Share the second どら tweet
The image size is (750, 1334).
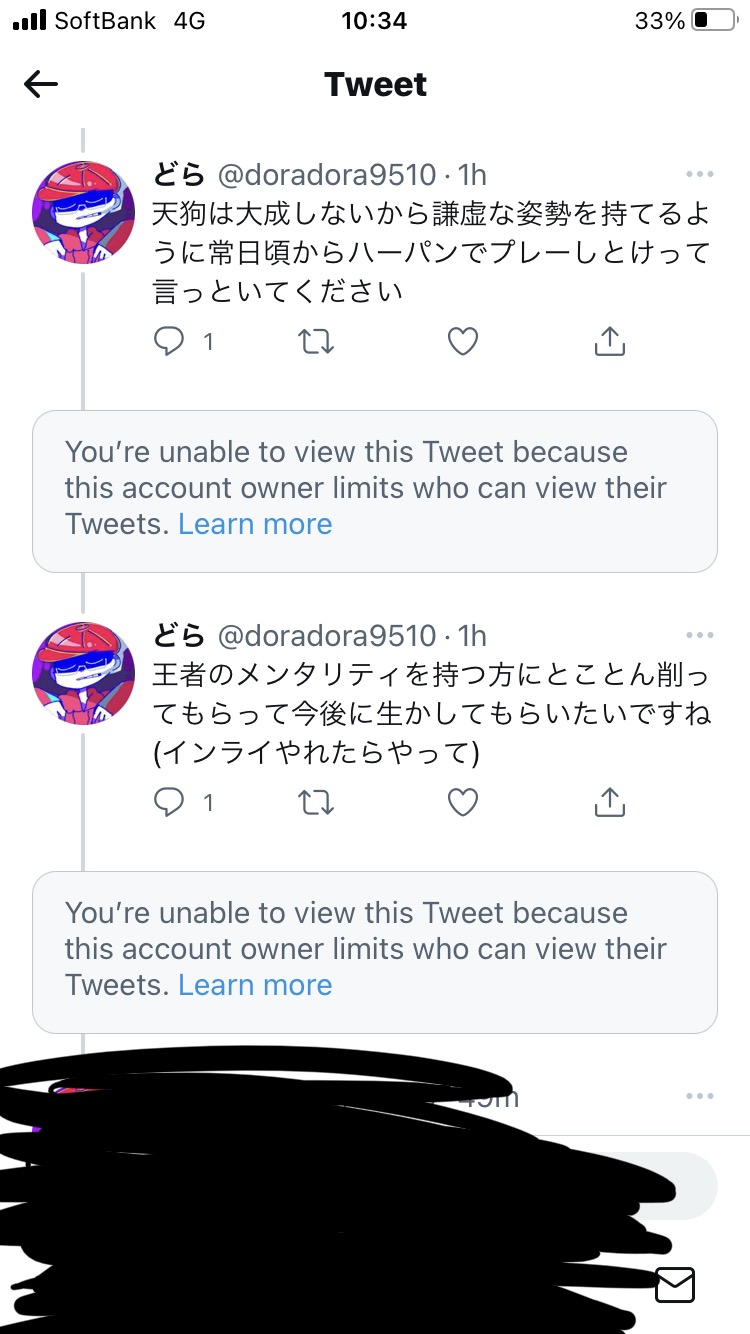tap(609, 802)
